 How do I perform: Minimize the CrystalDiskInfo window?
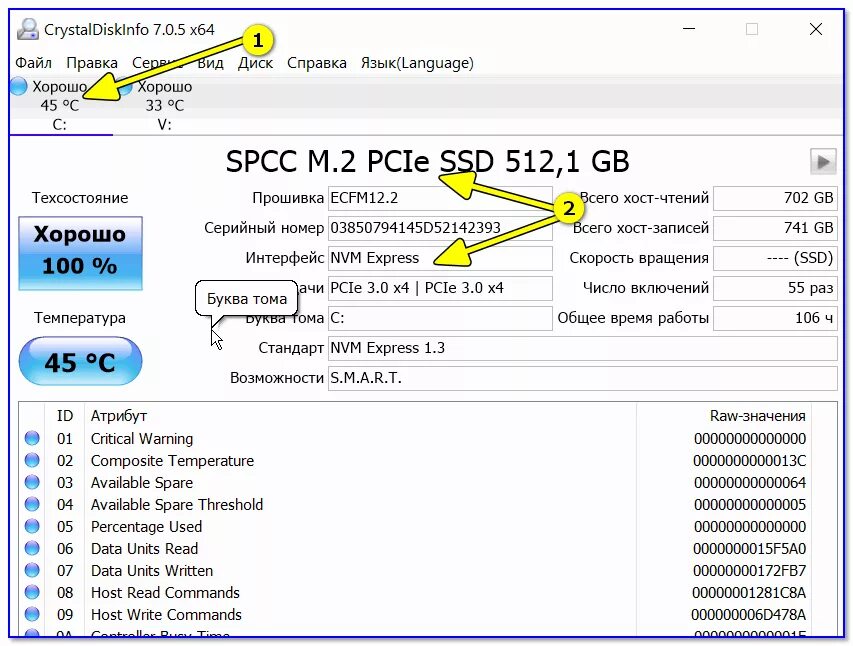point(689,29)
